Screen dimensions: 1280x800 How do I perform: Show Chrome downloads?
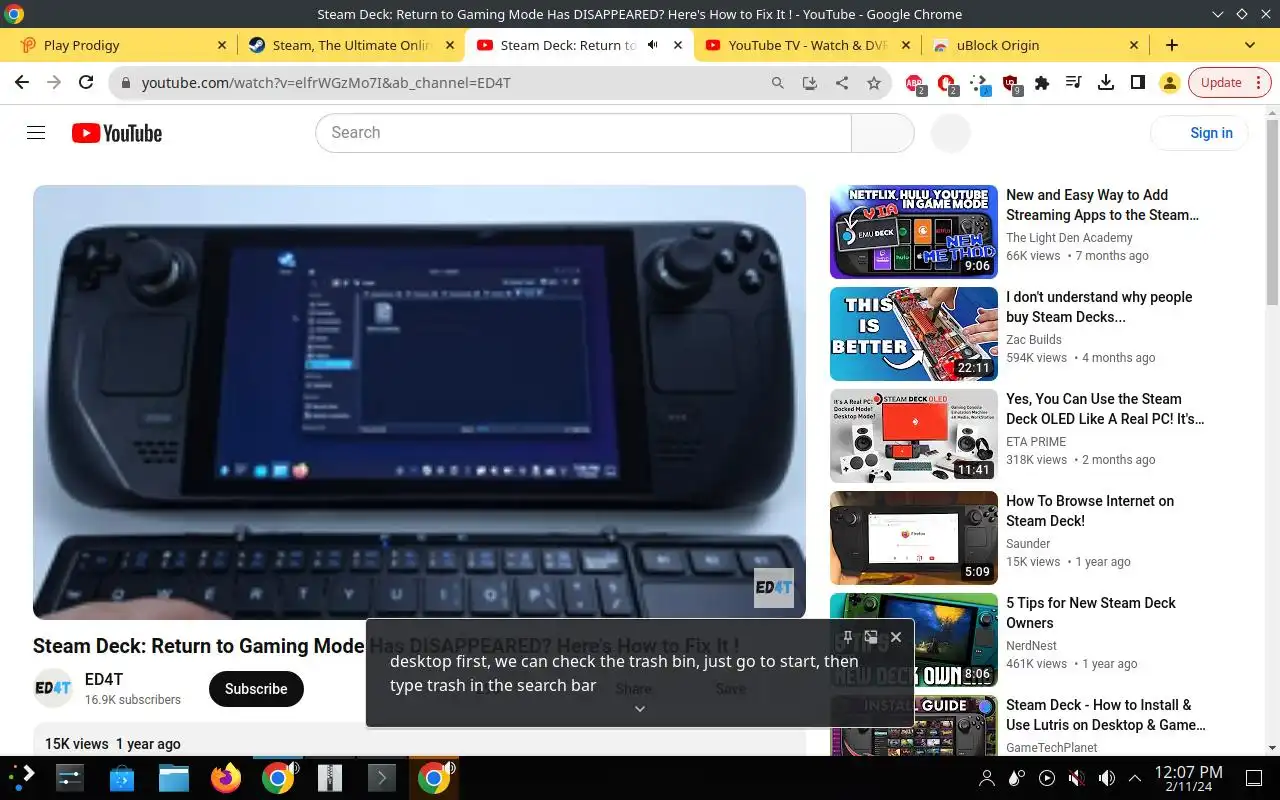(1106, 83)
